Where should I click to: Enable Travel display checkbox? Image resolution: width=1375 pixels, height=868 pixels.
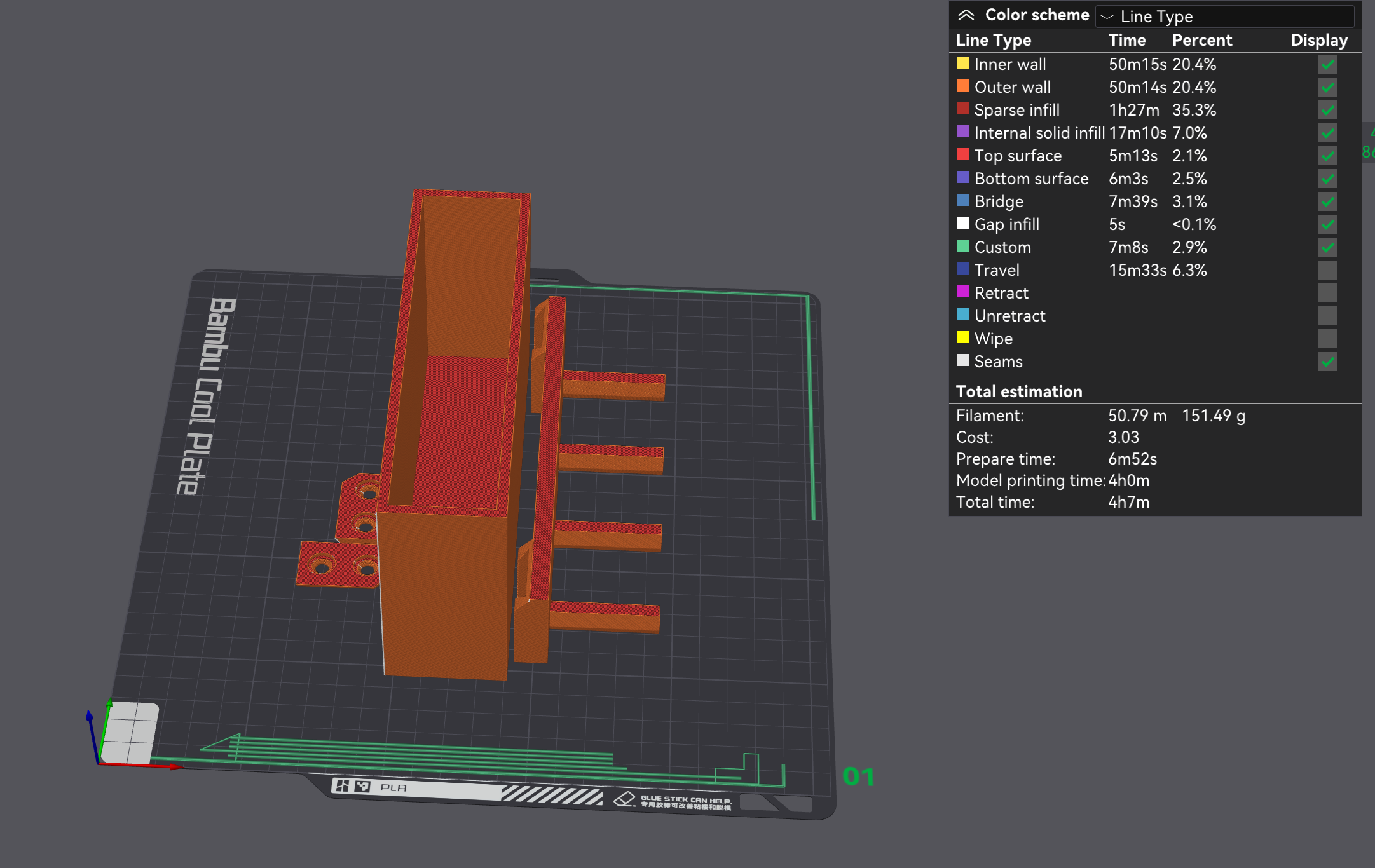(x=1327, y=270)
